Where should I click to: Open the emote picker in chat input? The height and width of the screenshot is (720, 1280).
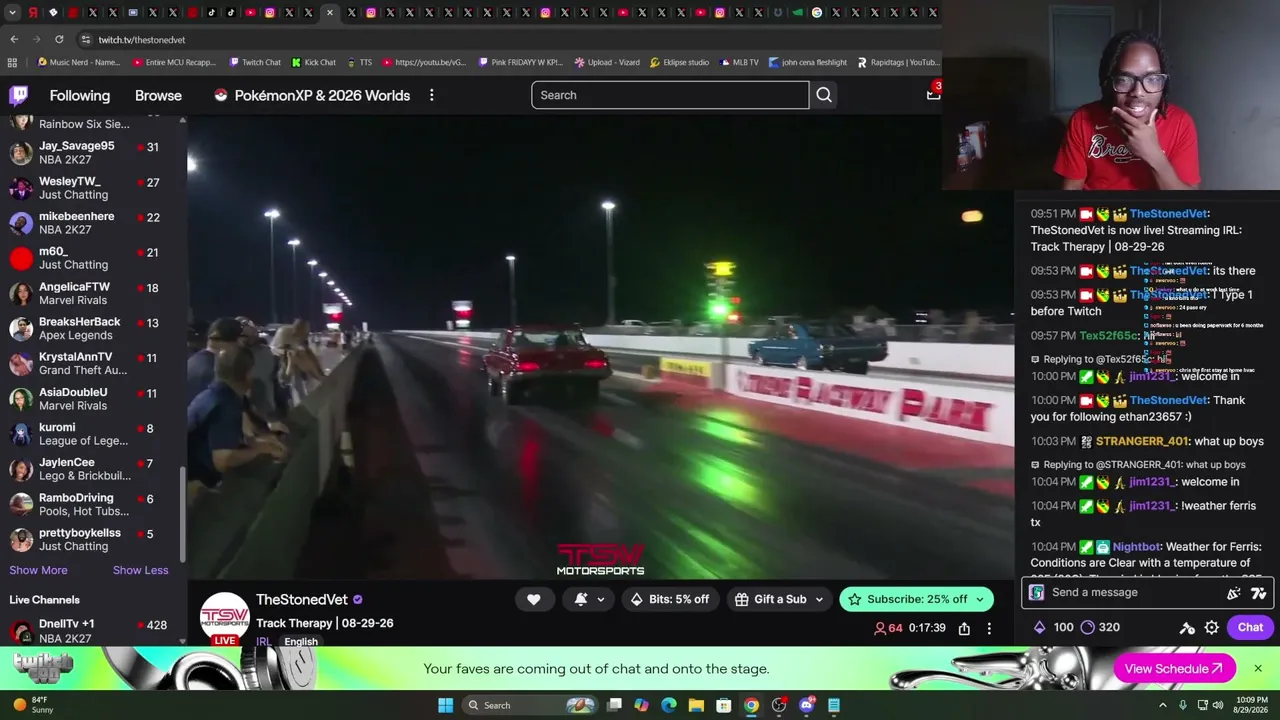[x=1258, y=593]
